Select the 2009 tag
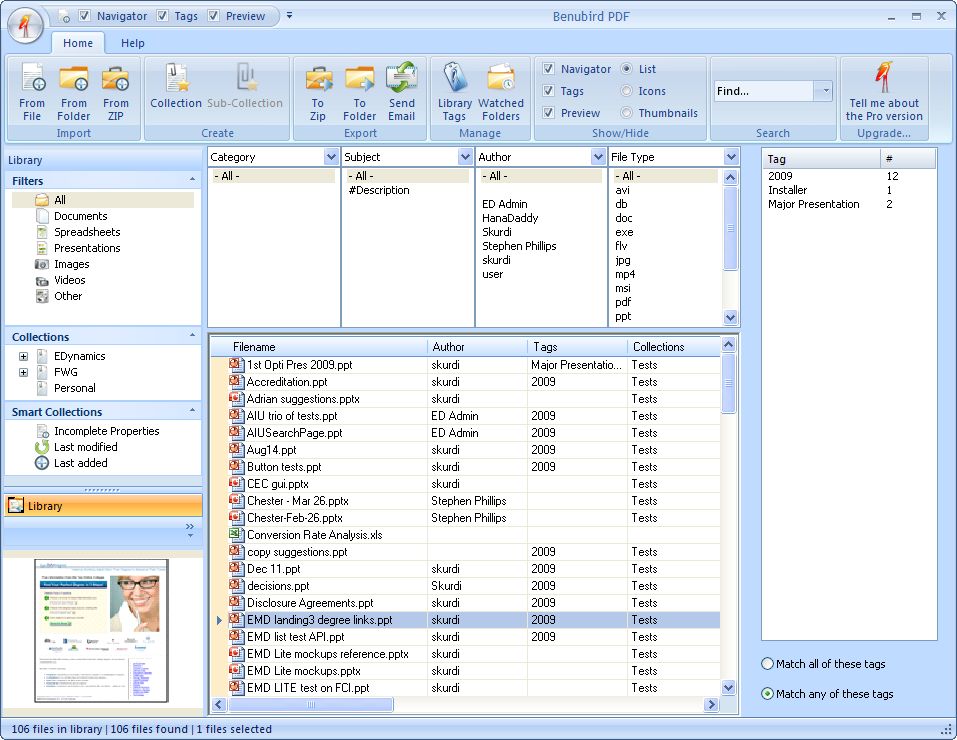This screenshot has width=957, height=740. click(780, 176)
